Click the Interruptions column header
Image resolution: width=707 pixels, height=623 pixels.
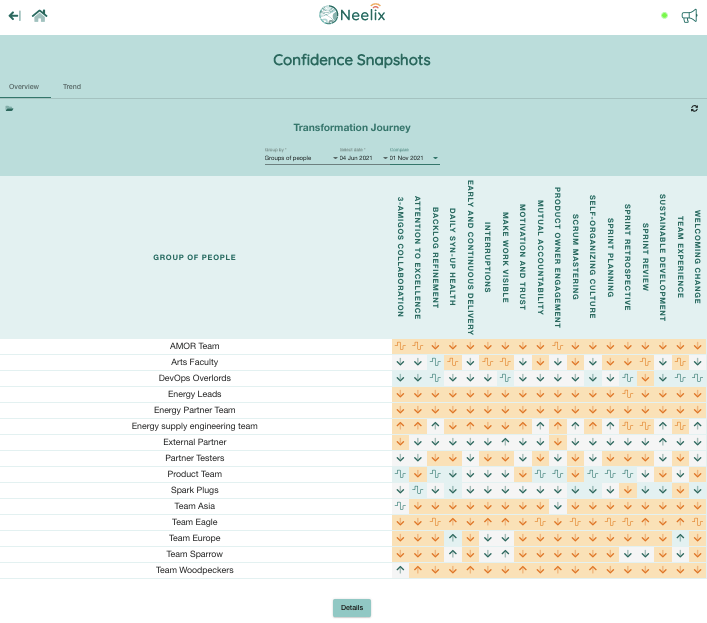click(488, 257)
